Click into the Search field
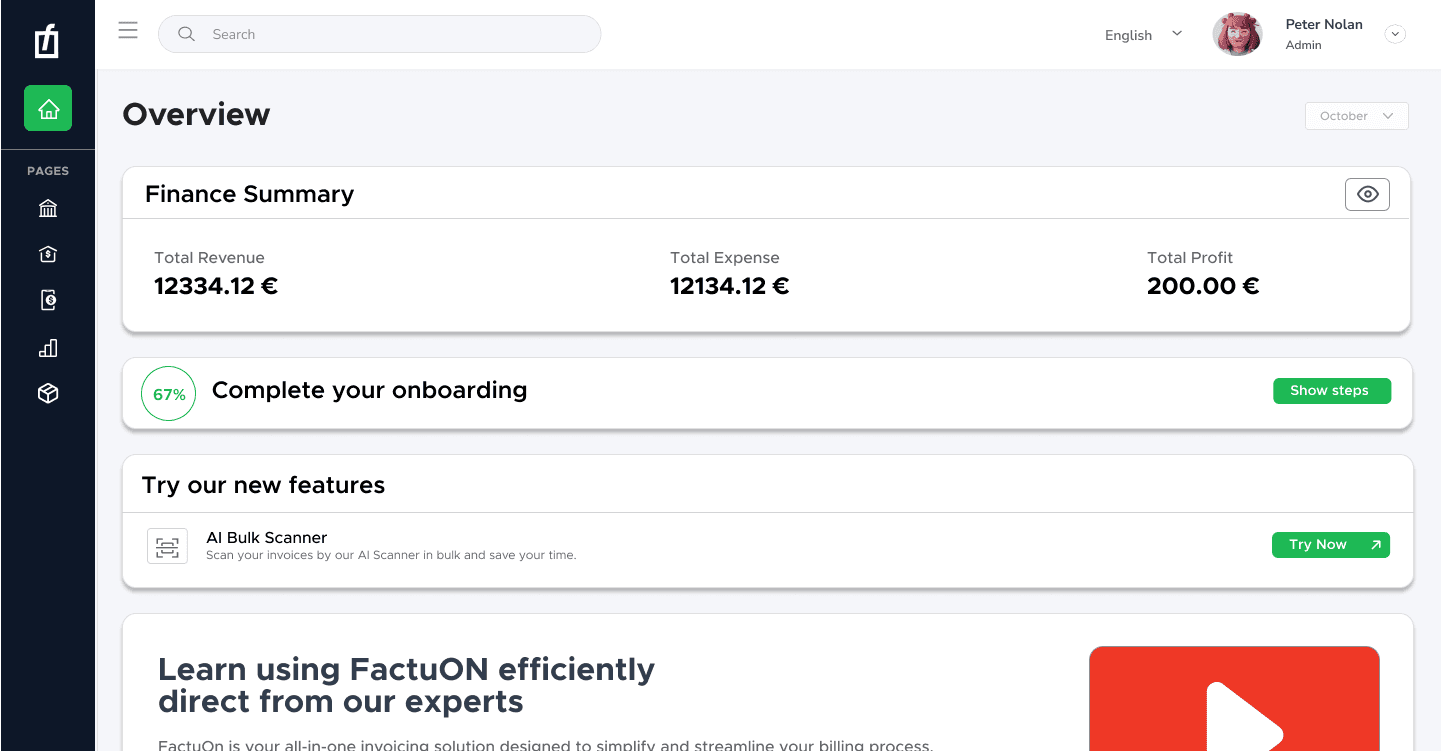Image resolution: width=1441 pixels, height=751 pixels. click(380, 34)
